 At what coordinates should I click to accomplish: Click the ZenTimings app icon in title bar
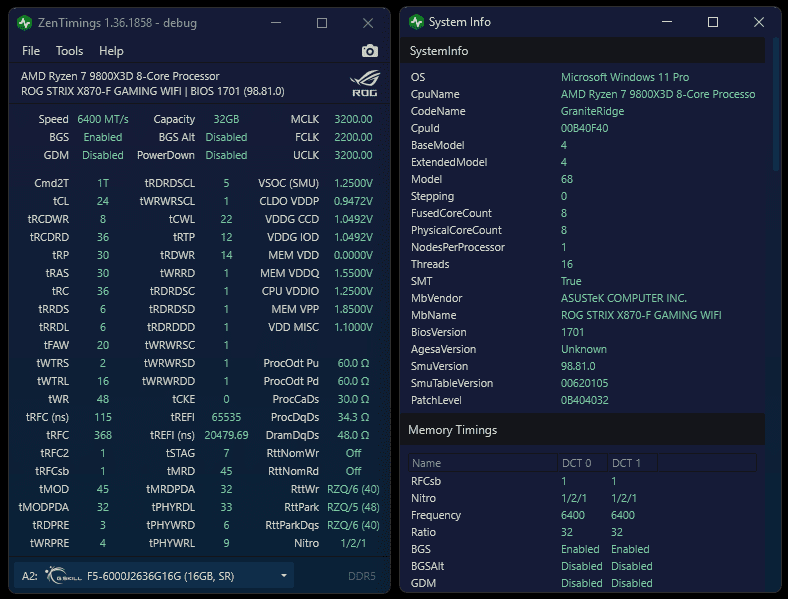point(24,23)
